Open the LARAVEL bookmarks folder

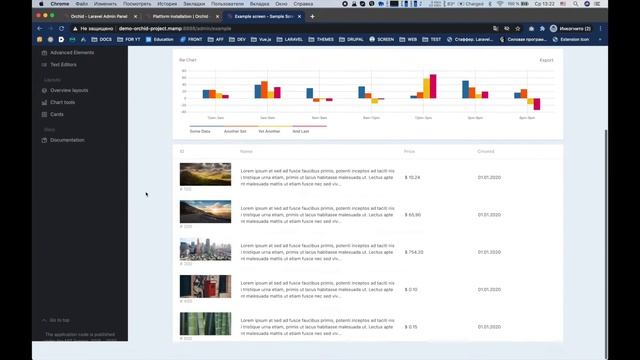[290, 40]
